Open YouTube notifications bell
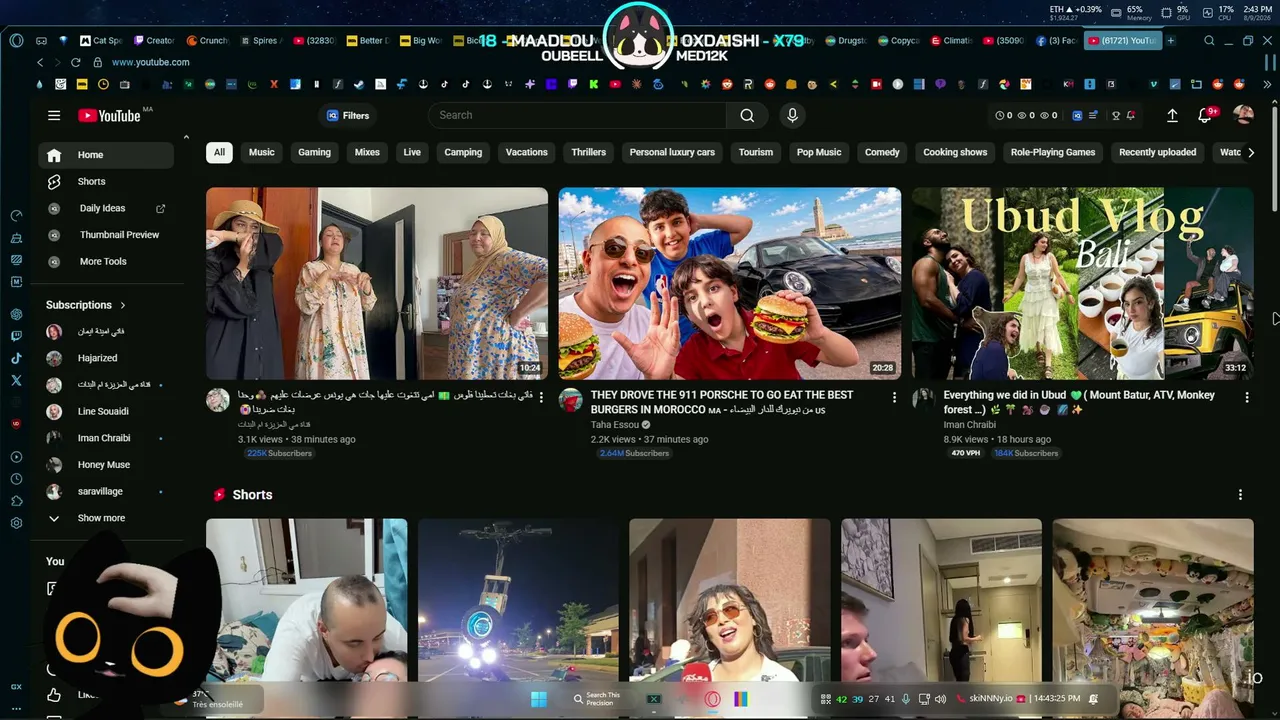Screen dimensions: 1280x720 click(1205, 116)
